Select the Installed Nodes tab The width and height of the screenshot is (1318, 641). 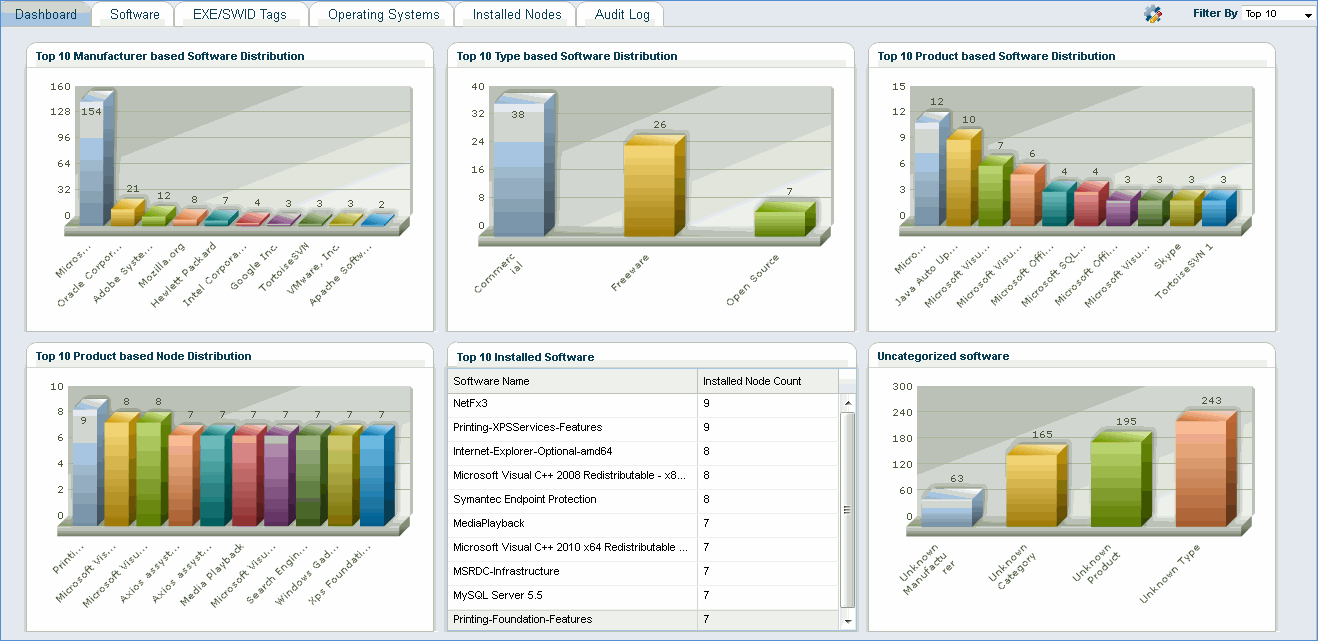pyautogui.click(x=517, y=14)
